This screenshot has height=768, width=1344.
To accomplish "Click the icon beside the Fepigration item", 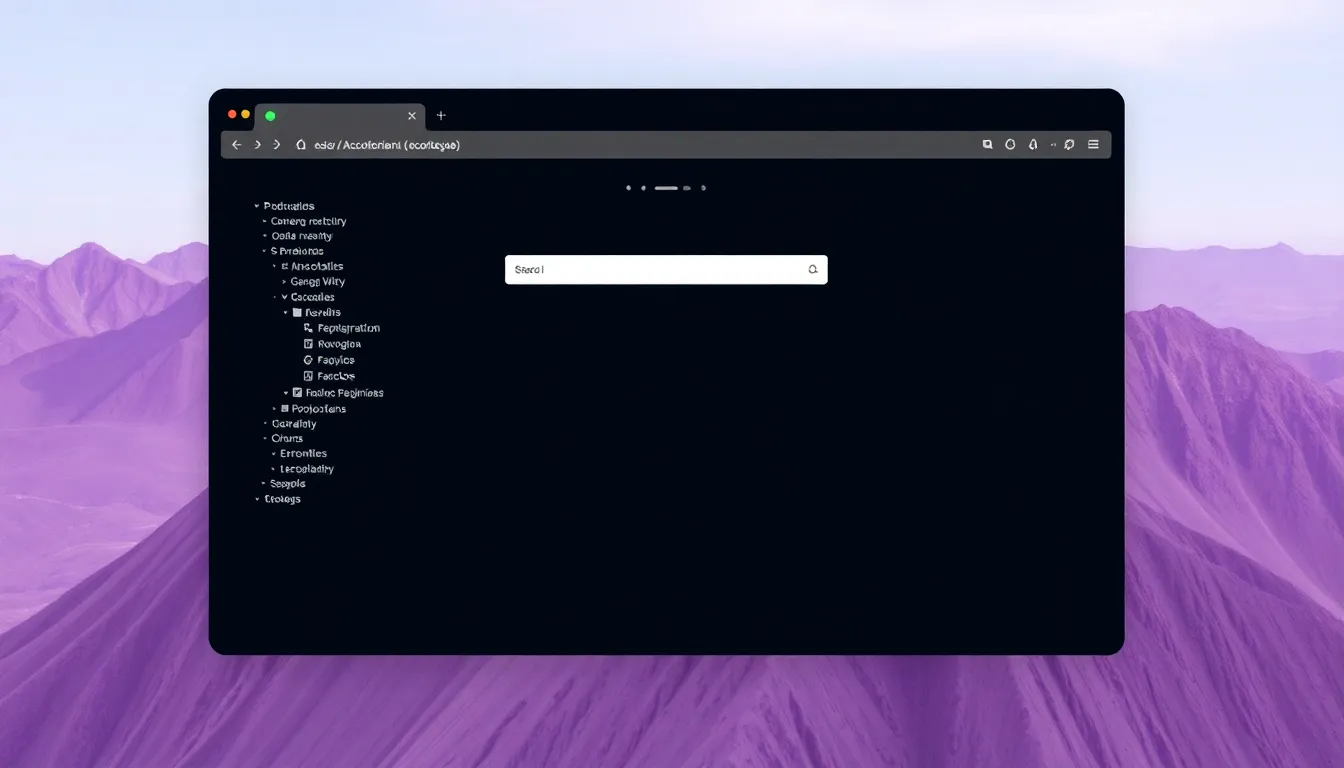I will point(308,328).
